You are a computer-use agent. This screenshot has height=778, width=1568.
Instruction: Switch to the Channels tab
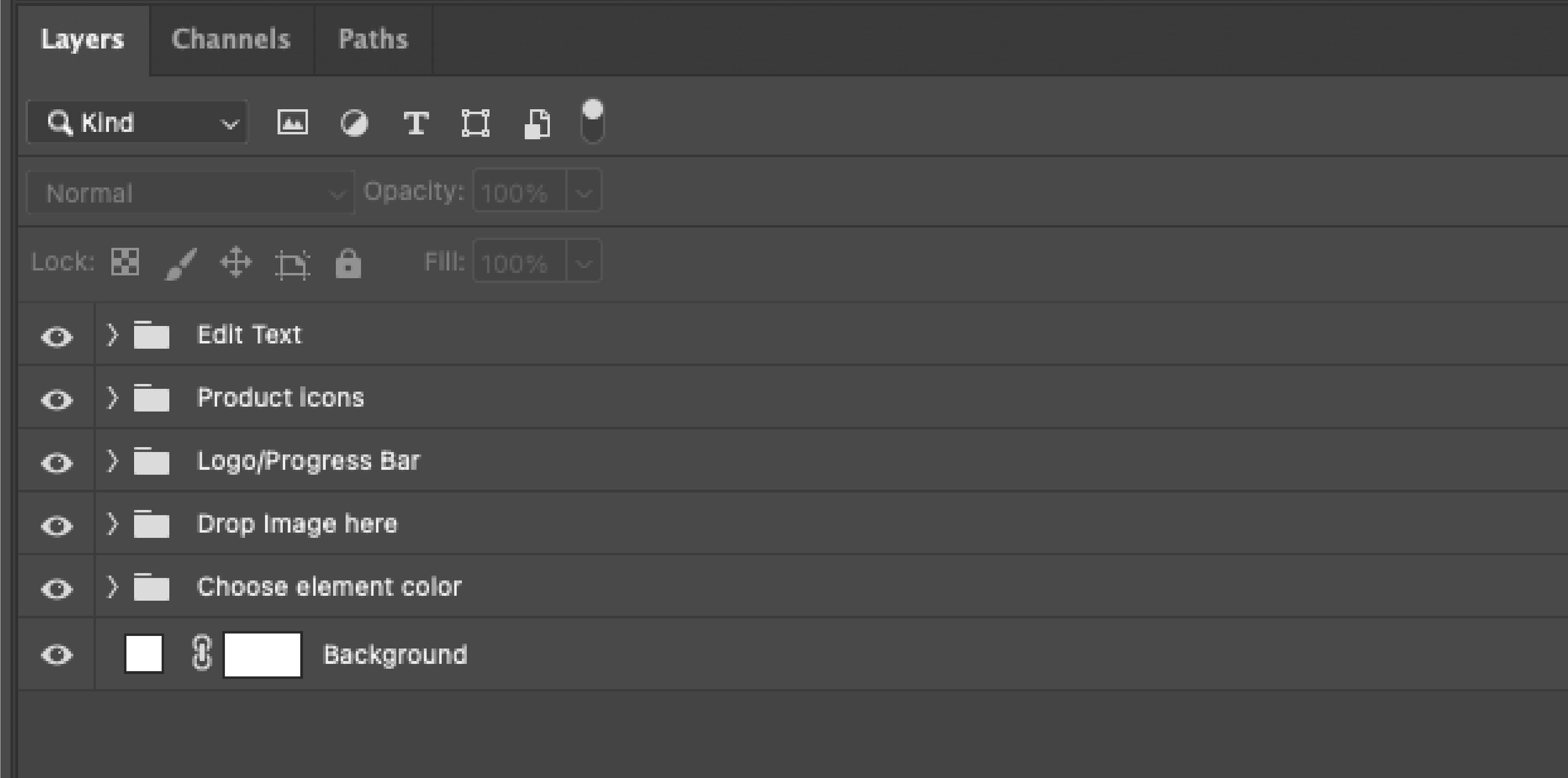pos(231,40)
